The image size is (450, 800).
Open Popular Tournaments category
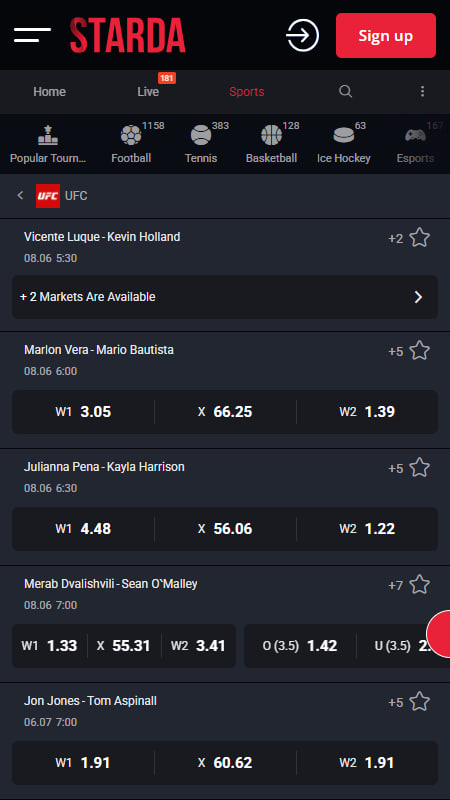(x=48, y=144)
